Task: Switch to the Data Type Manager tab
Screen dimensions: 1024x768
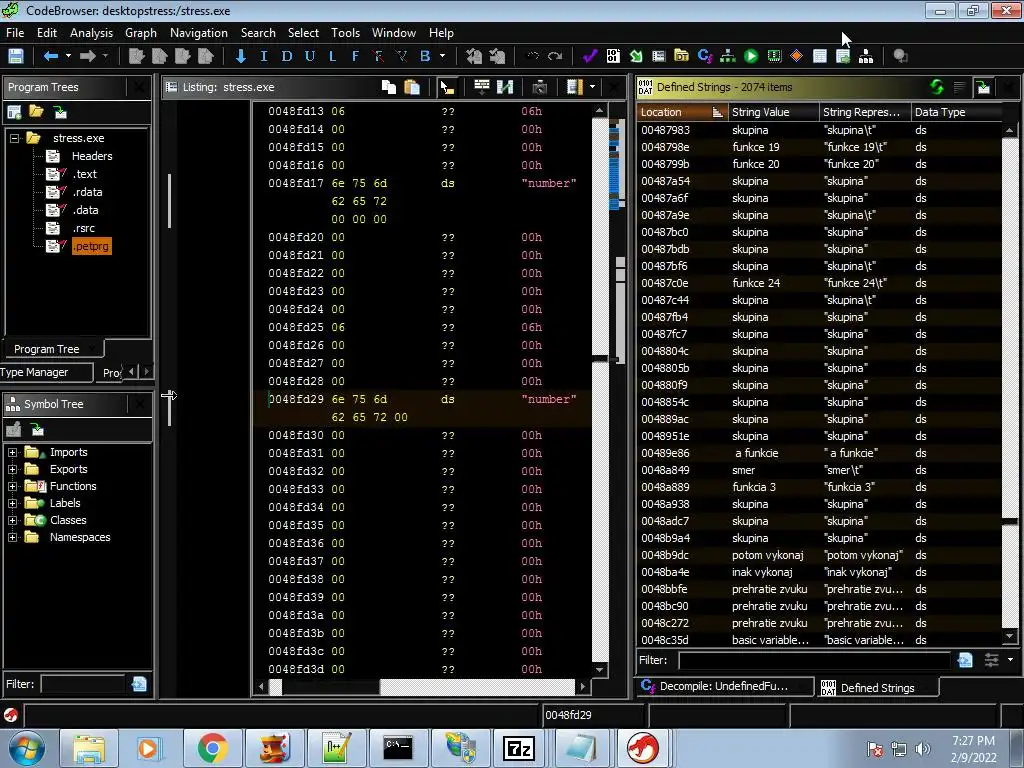Action: (46, 372)
